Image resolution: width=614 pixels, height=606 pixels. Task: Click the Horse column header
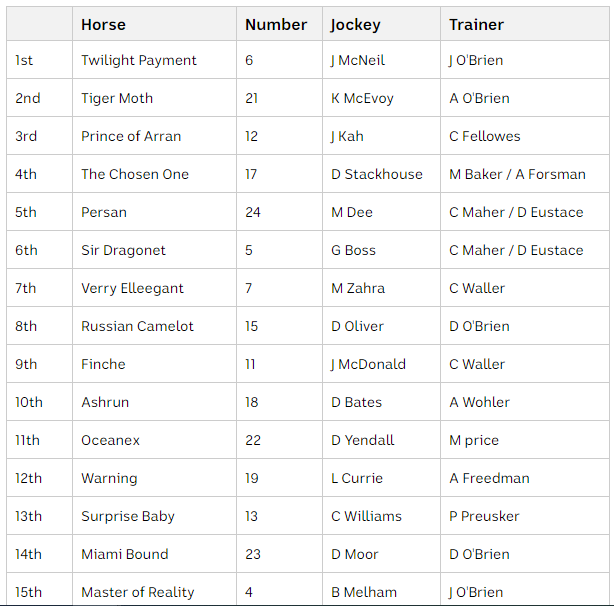point(104,24)
